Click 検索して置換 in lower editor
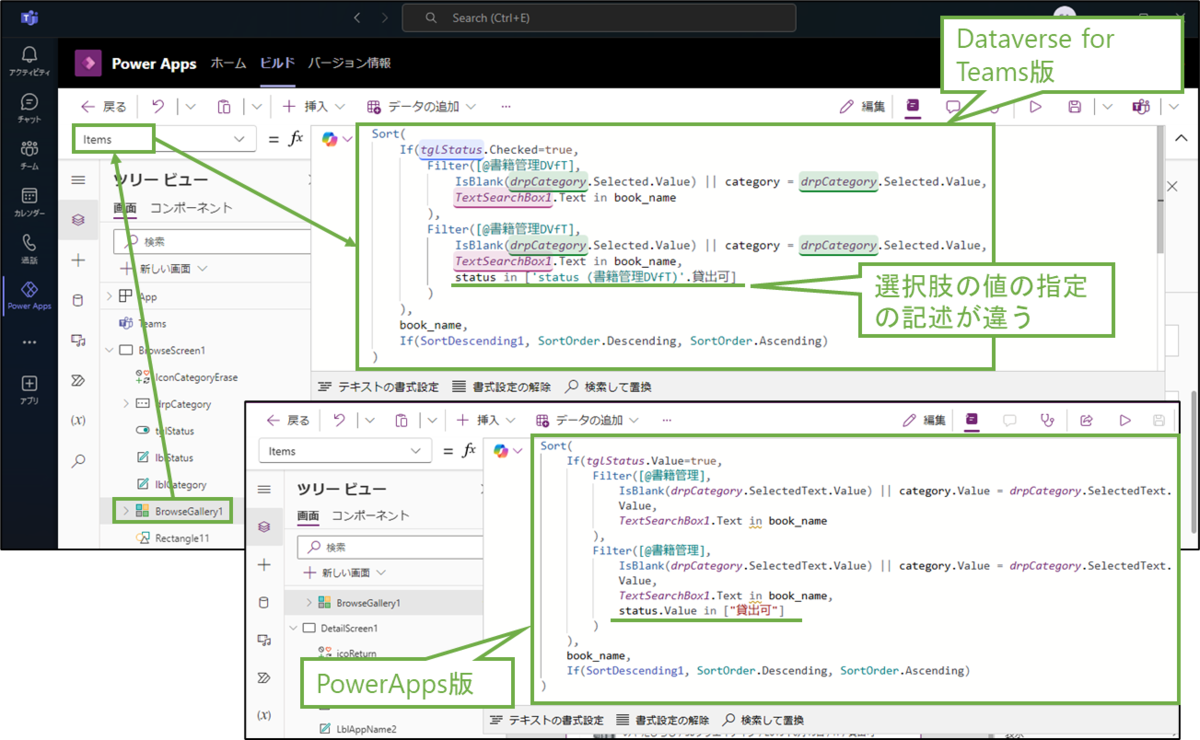The image size is (1200, 740). tap(763, 720)
